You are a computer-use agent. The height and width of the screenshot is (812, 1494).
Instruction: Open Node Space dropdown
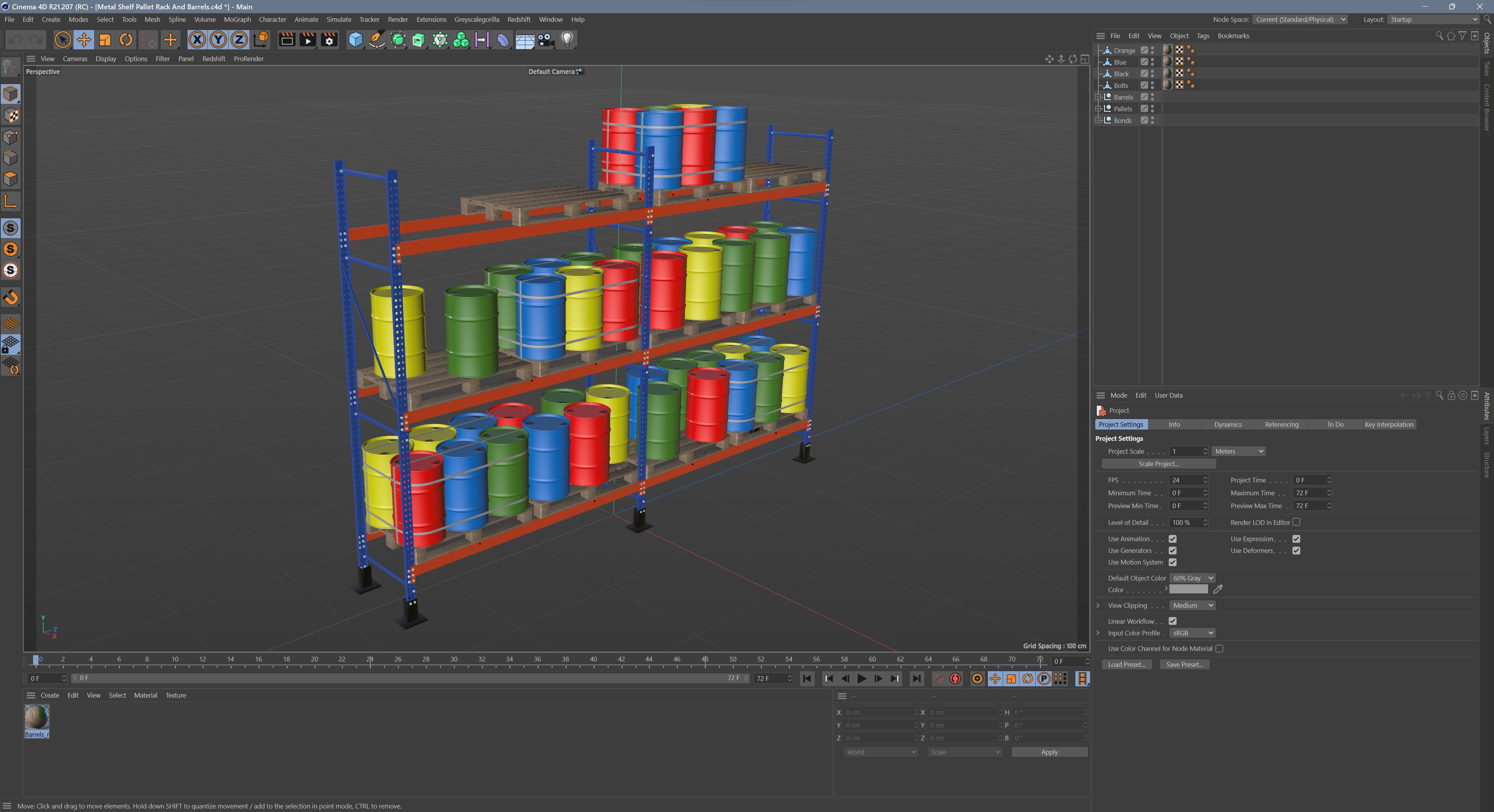point(1300,19)
